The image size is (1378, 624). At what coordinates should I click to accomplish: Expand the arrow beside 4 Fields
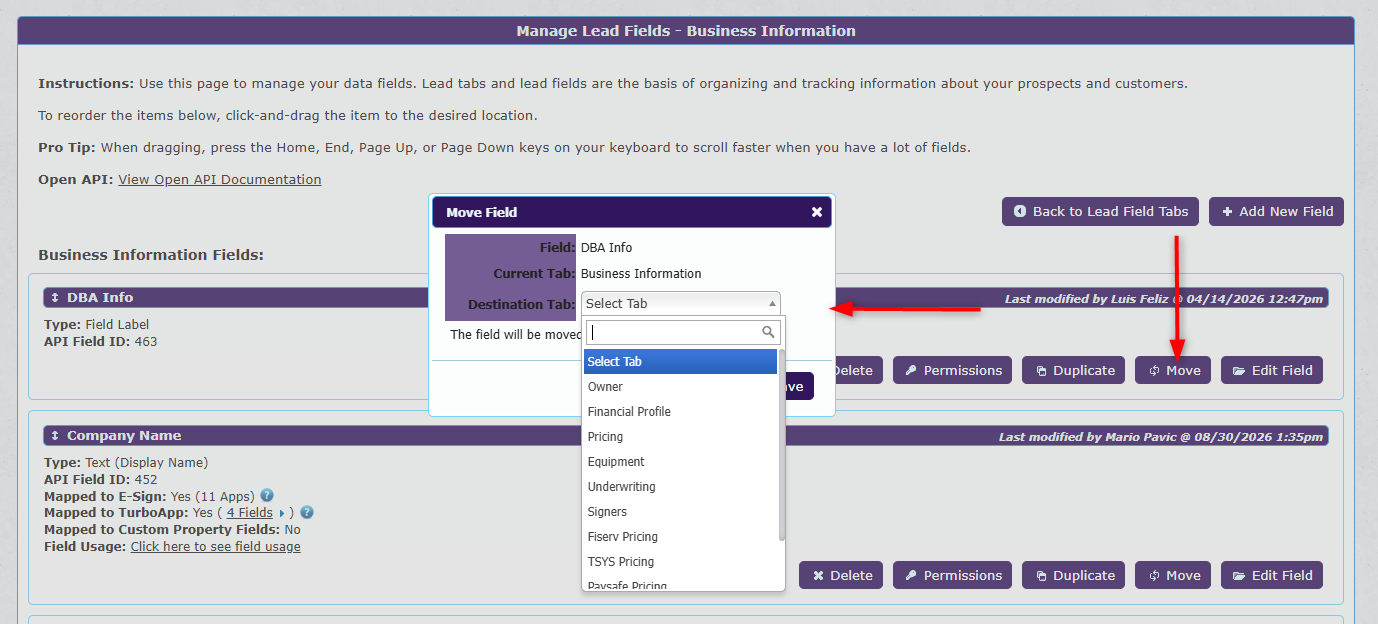(282, 513)
